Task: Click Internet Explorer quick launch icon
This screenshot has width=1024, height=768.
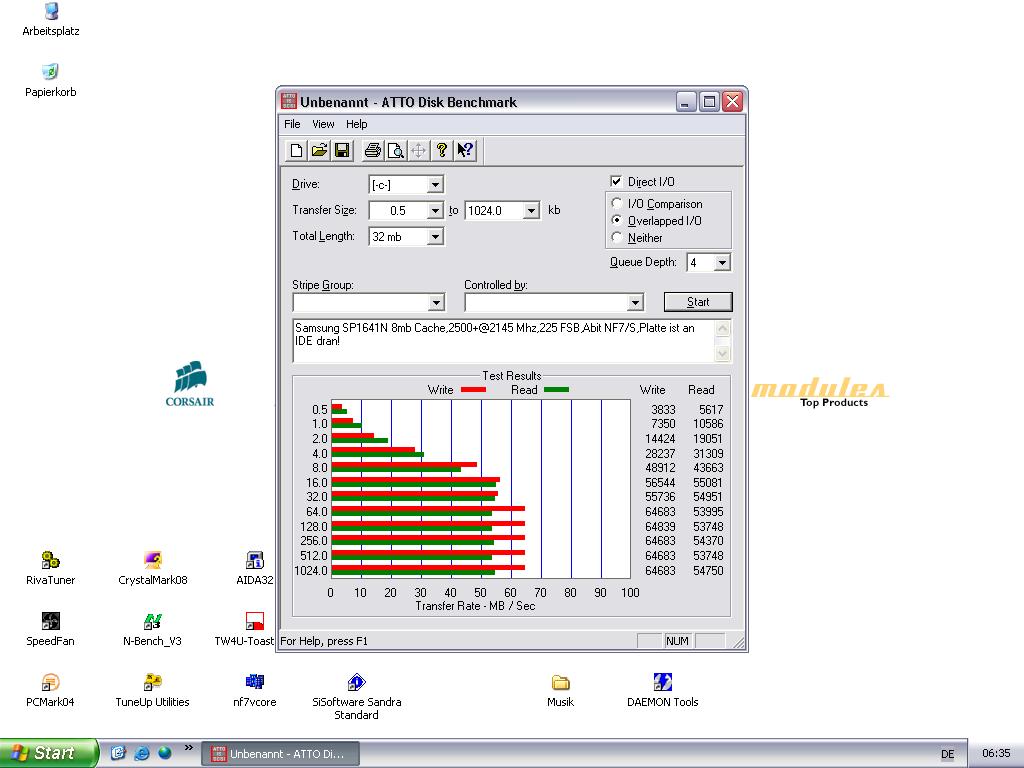Action: 141,753
